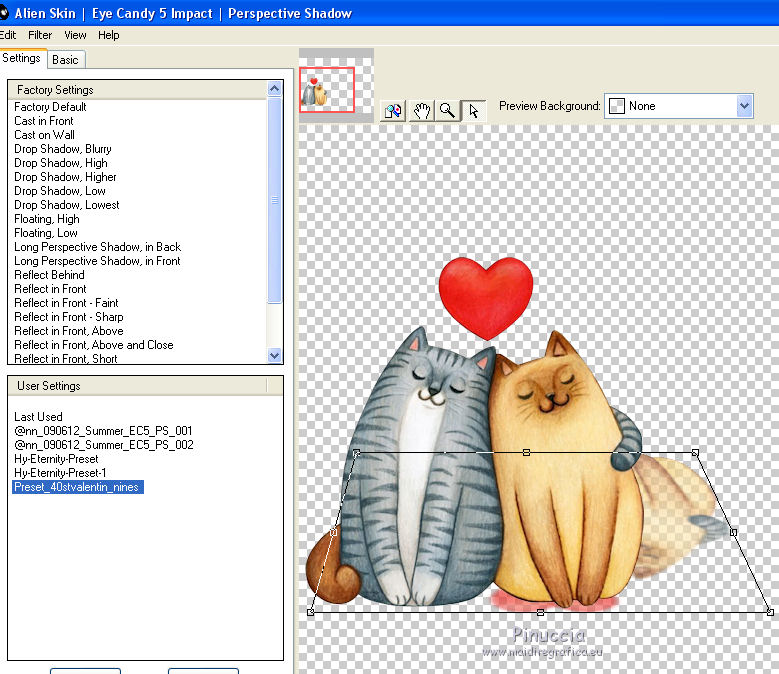
Task: Select the arrow pointer tool
Action: pos(473,111)
